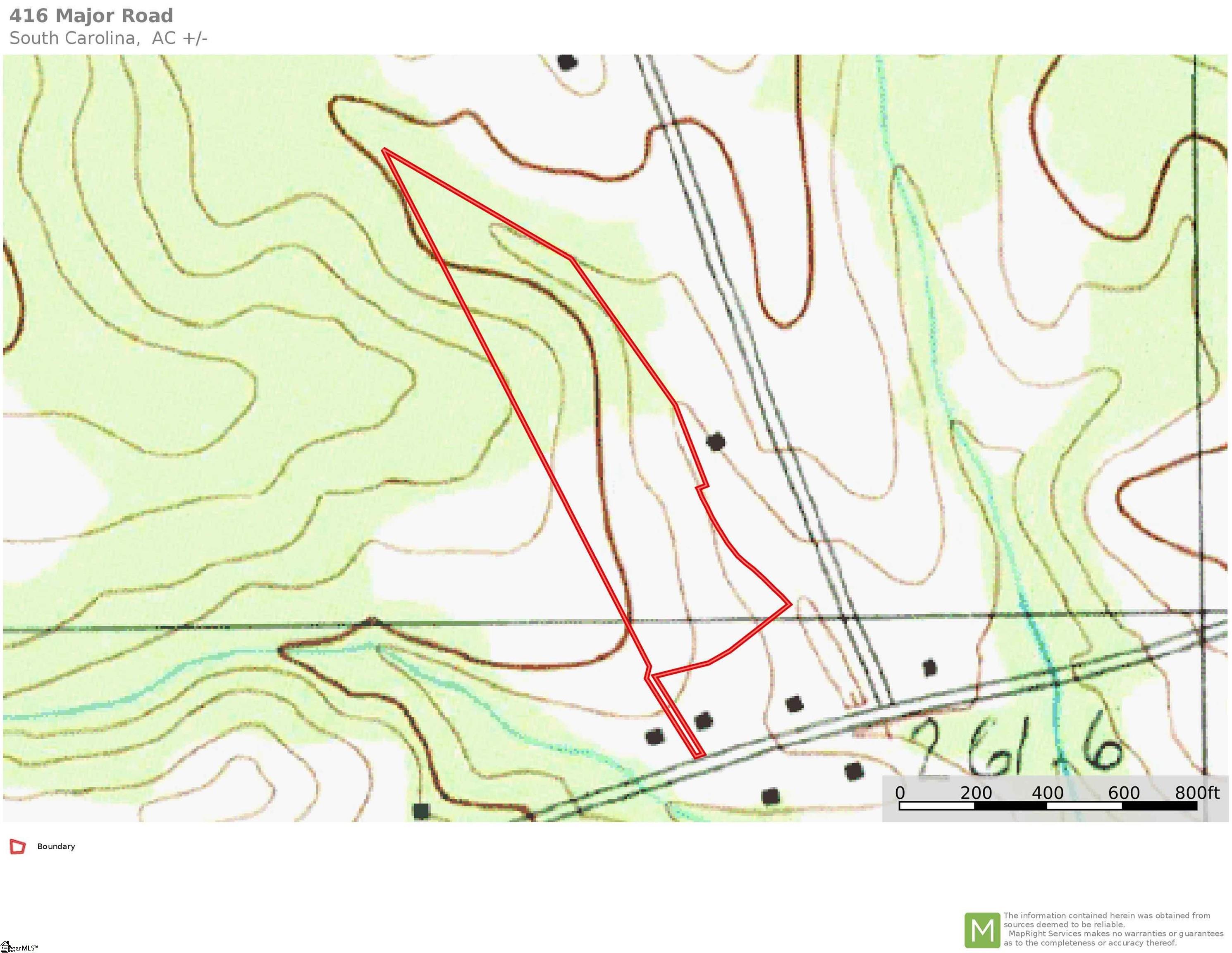Click the eastern corner of red boundary
This screenshot has height=953, width=1232.
point(789,604)
